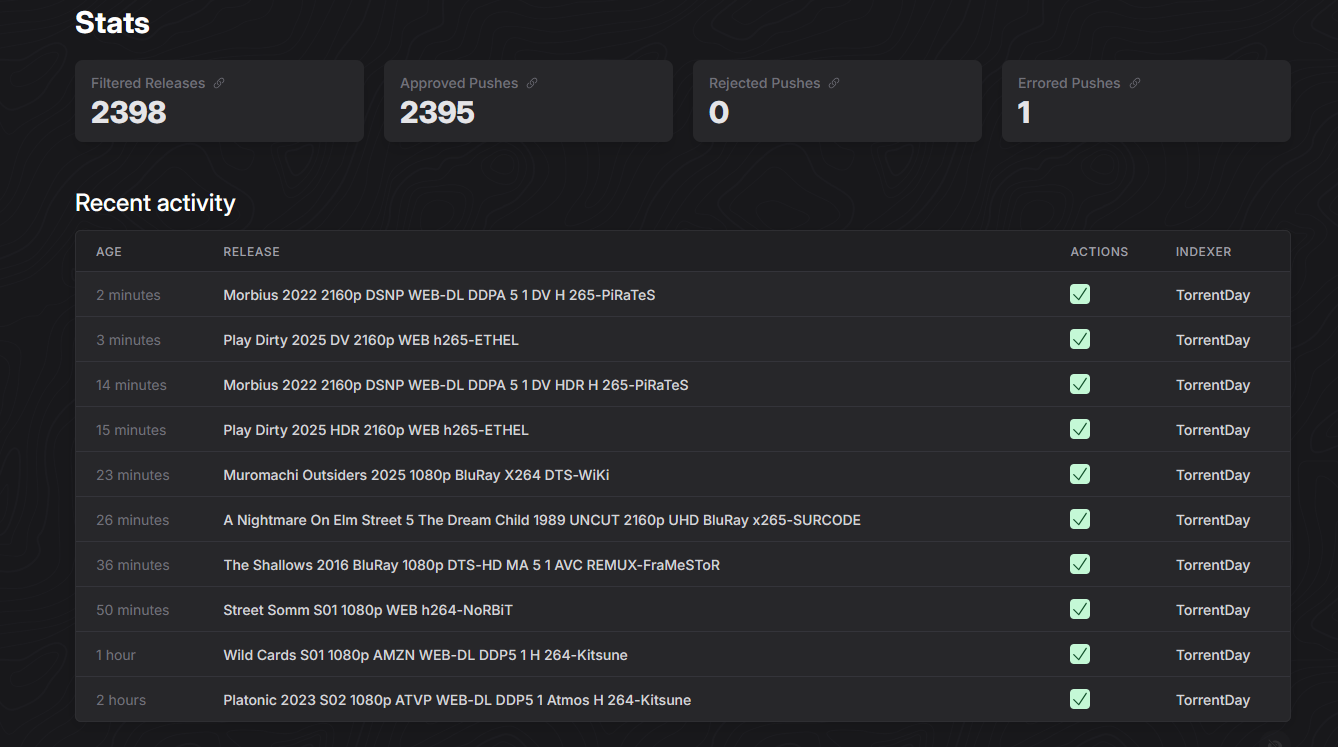Click action checkmark for Platonic 2023 S02 row

pyautogui.click(x=1080, y=699)
